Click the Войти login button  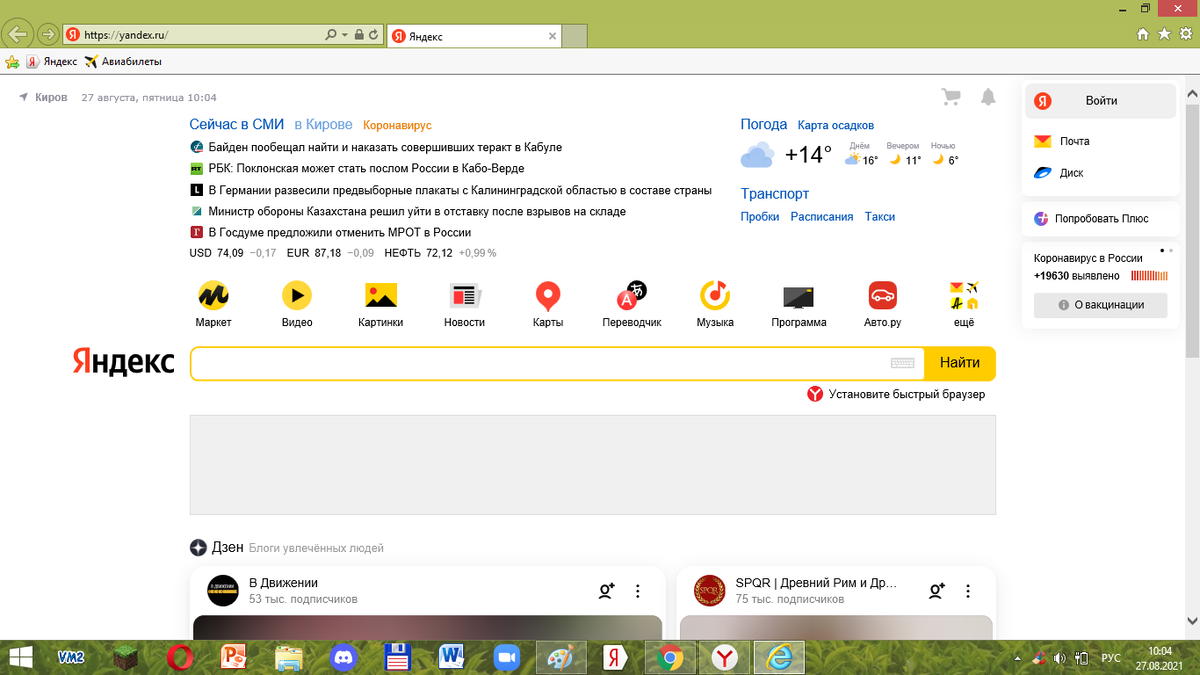[1100, 101]
